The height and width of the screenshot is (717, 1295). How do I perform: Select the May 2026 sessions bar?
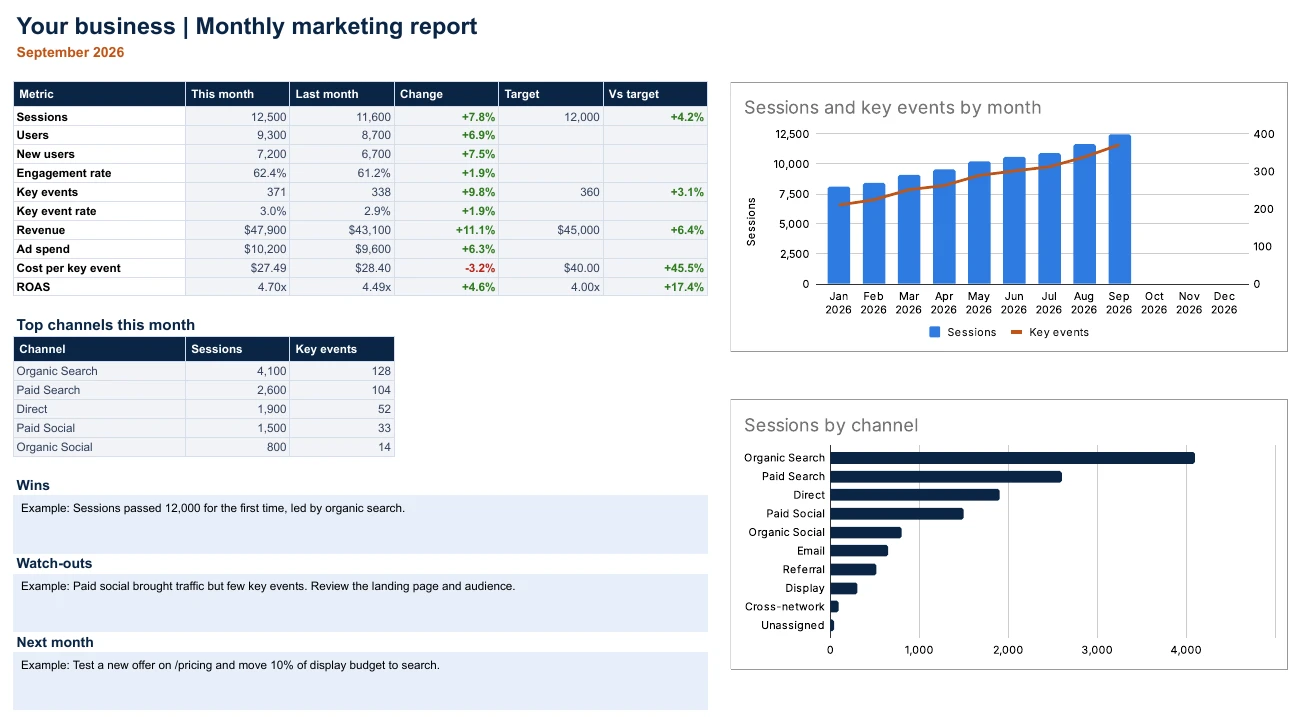979,223
